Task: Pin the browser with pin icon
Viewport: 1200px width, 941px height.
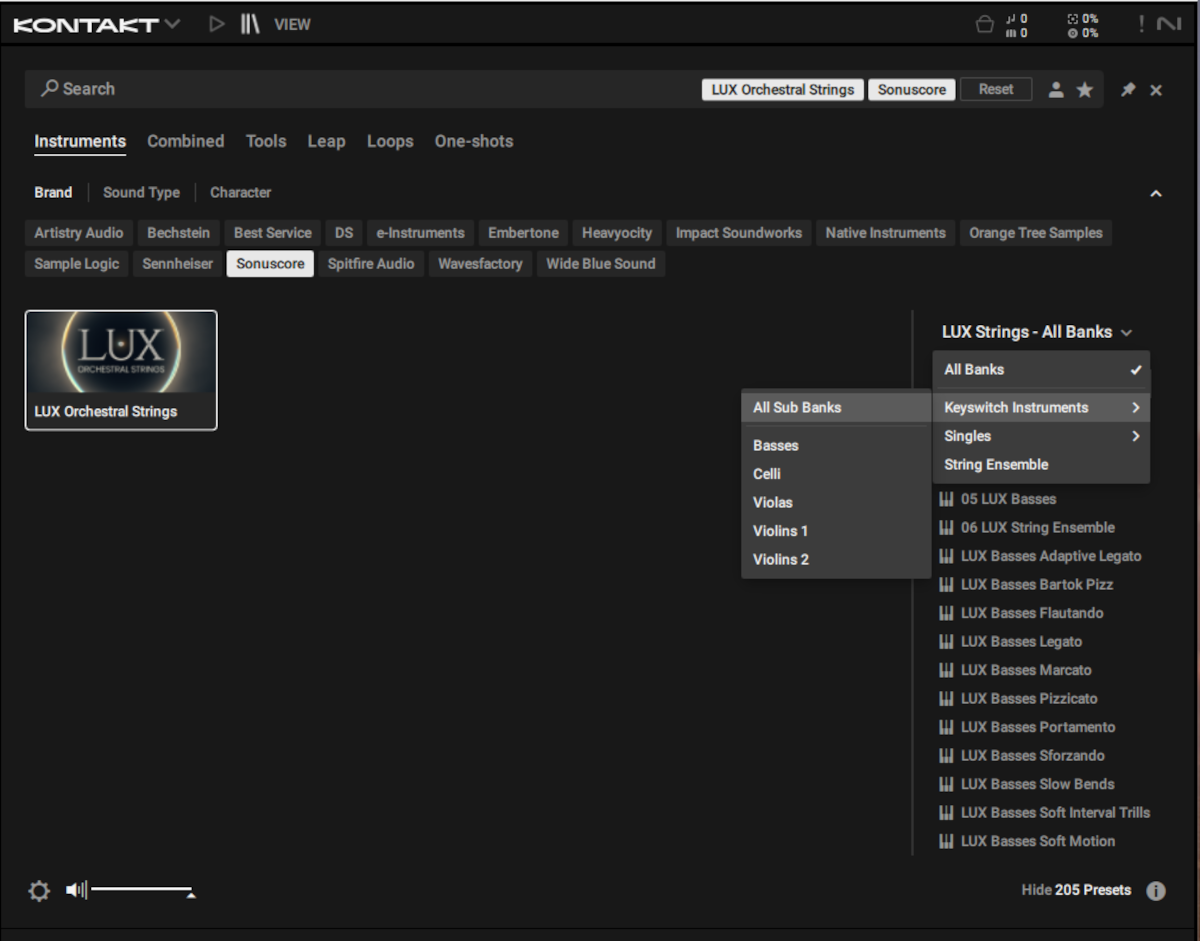Action: coord(1128,90)
